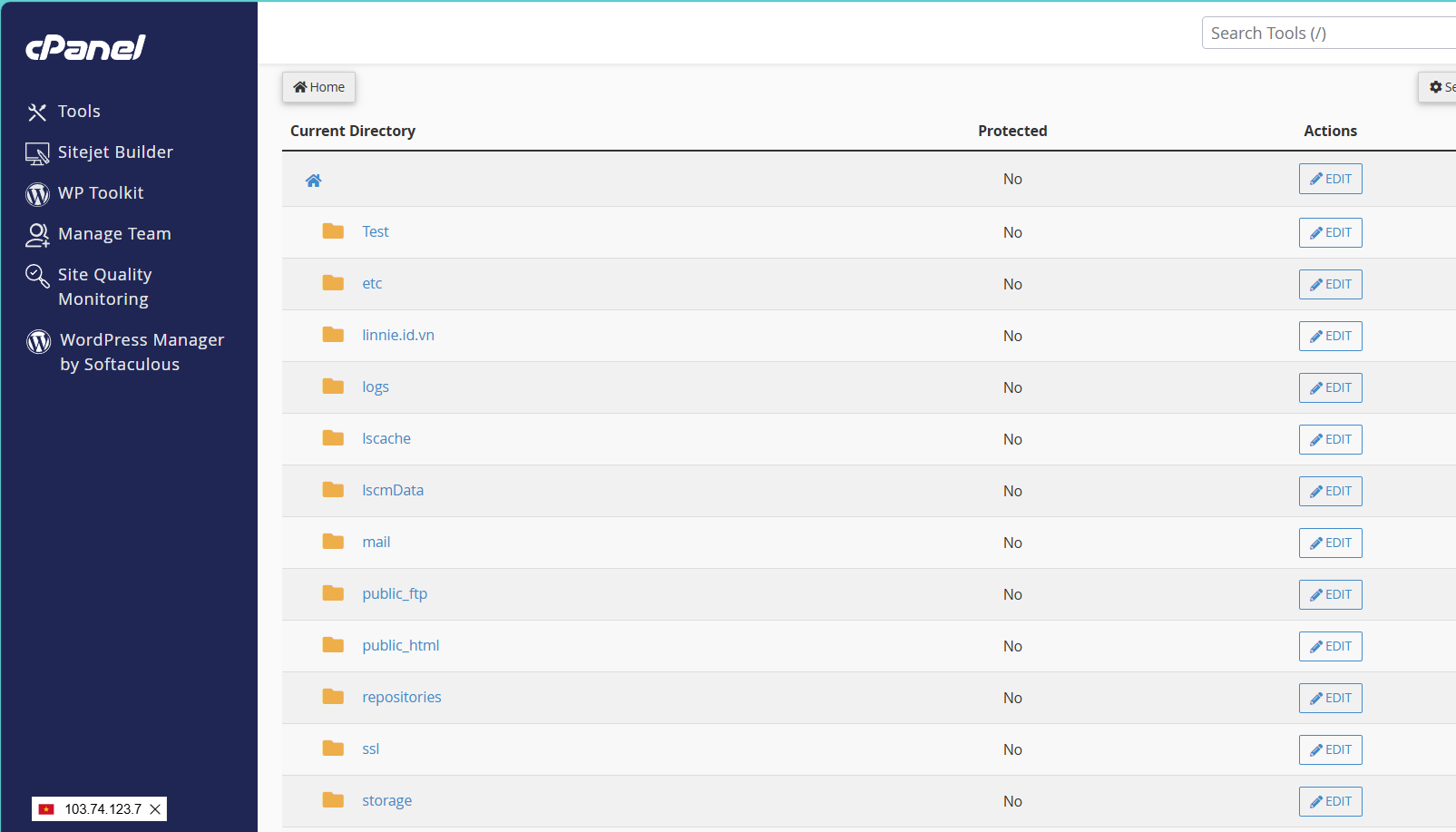Click the Protected column header

coord(1012,131)
